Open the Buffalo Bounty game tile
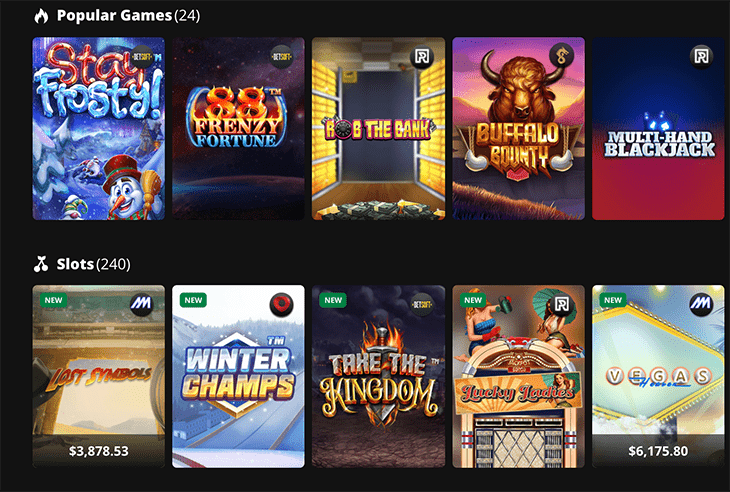The image size is (730, 492). tap(518, 128)
